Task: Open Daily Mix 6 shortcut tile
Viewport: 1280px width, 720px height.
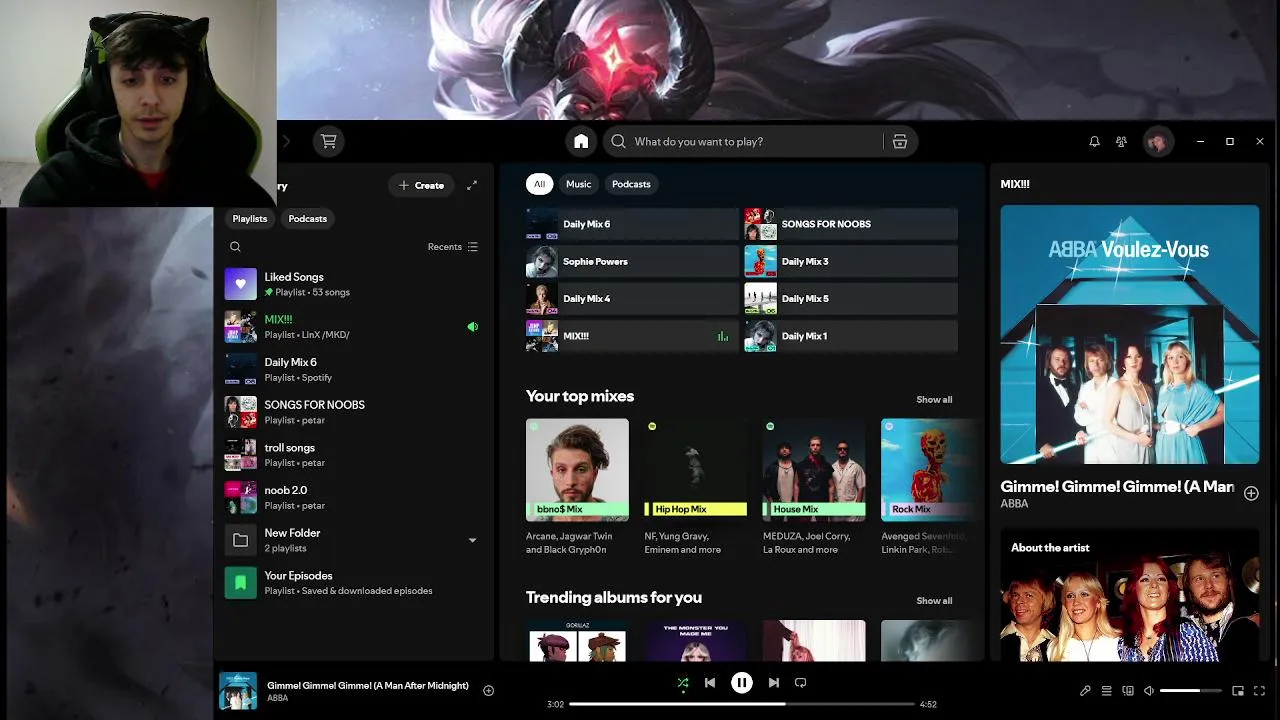Action: (x=632, y=224)
